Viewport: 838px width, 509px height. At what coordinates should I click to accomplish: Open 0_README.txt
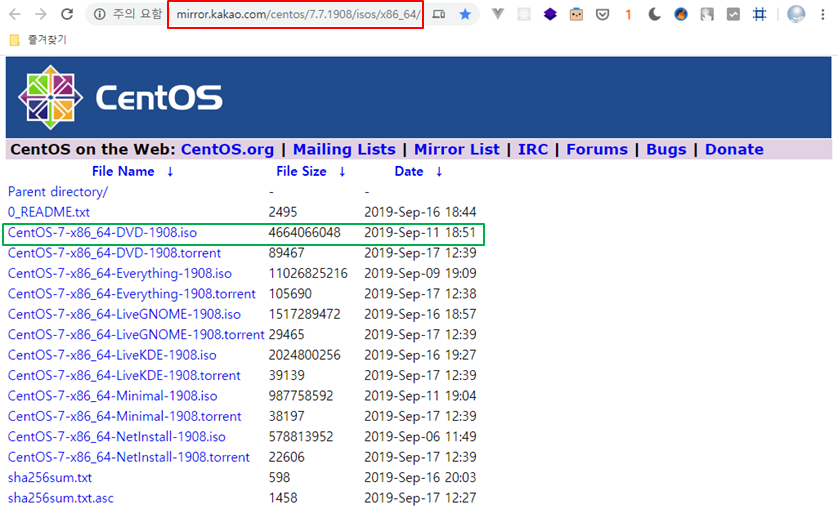click(49, 212)
